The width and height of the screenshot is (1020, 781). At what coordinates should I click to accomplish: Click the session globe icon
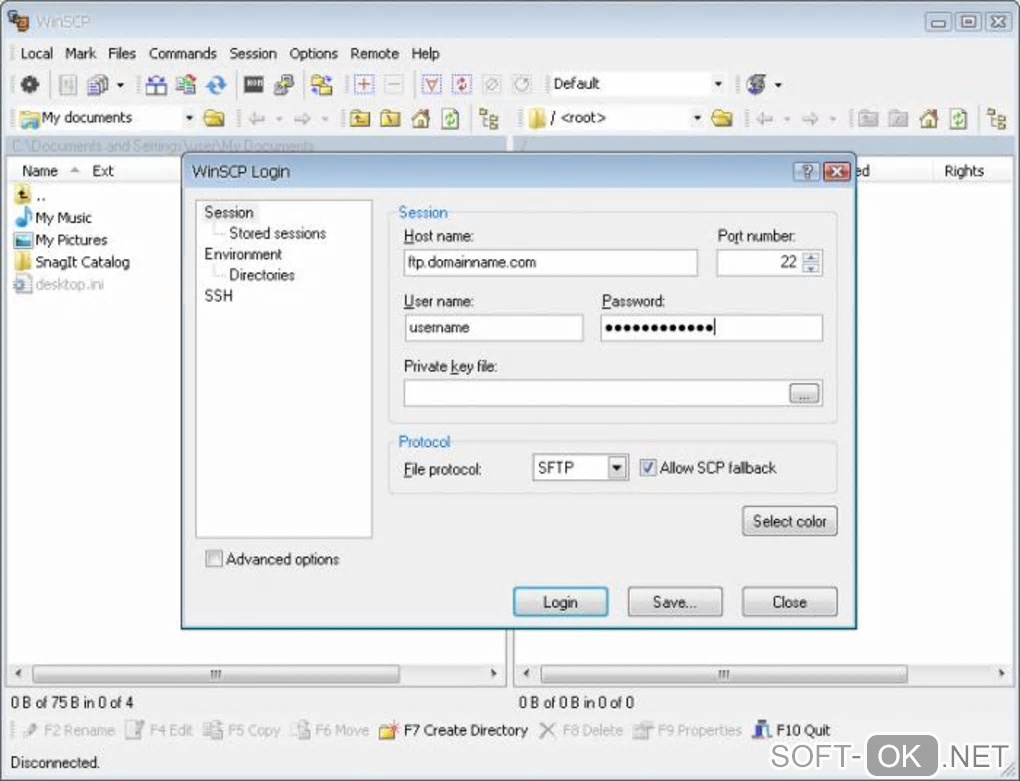pos(756,85)
